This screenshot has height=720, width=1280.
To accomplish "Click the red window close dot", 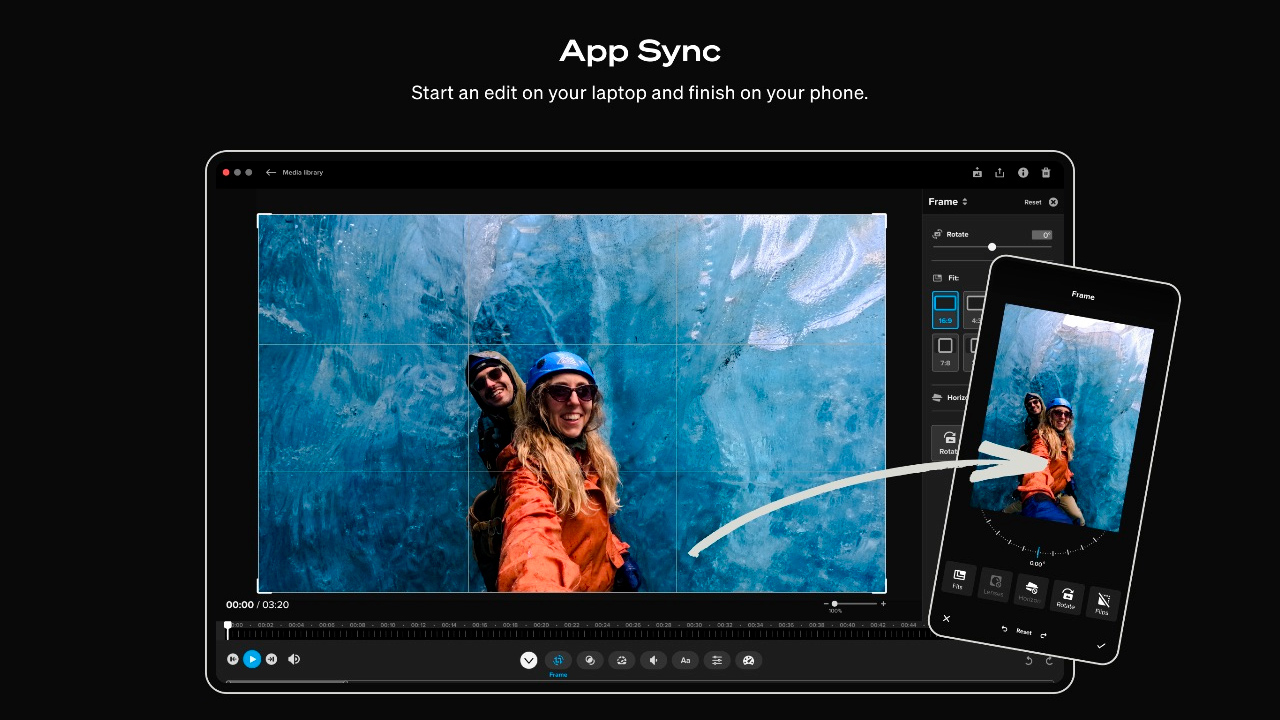I will [227, 172].
